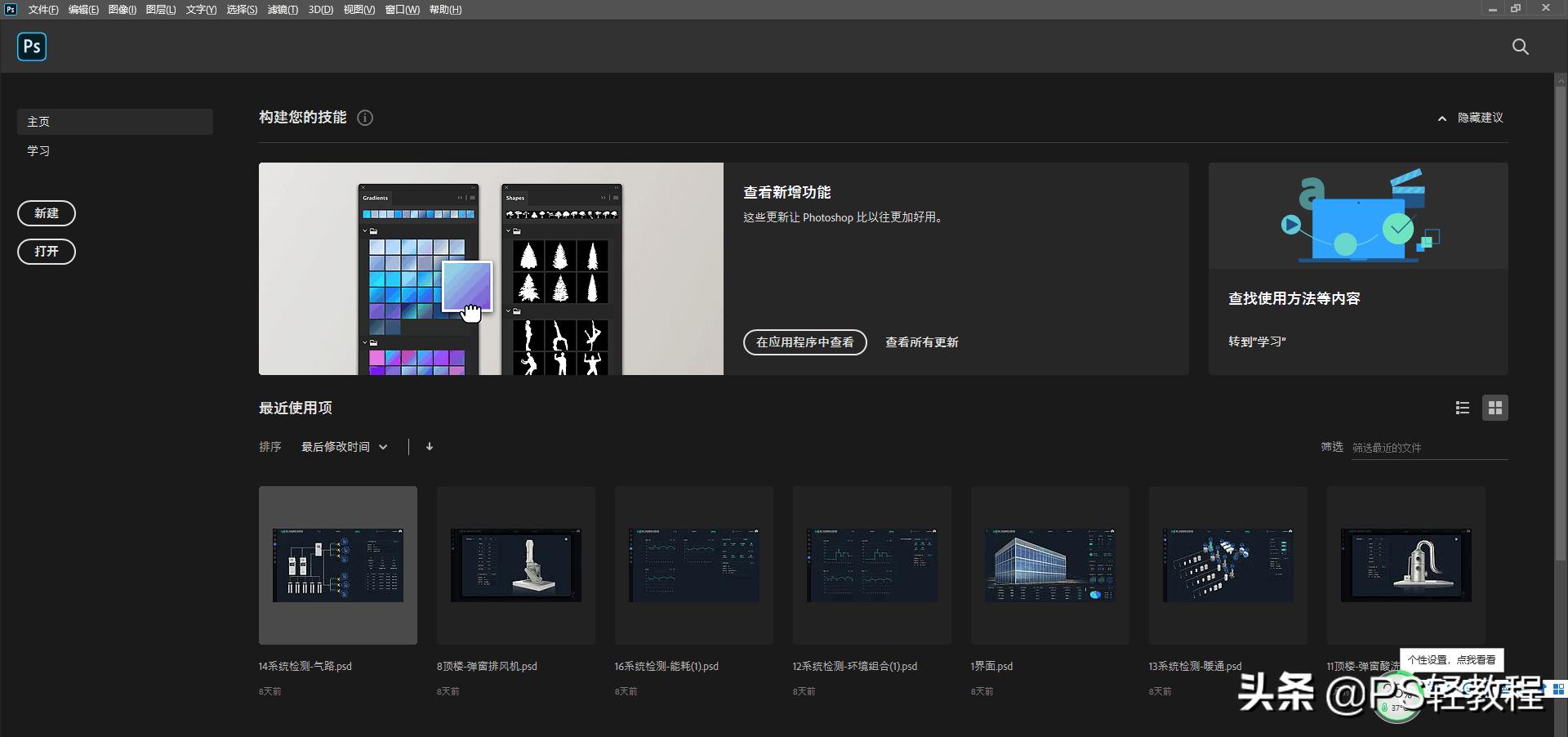Screen dimensions: 1568x737
Task: Click the search icon in the top right
Action: [x=1519, y=47]
